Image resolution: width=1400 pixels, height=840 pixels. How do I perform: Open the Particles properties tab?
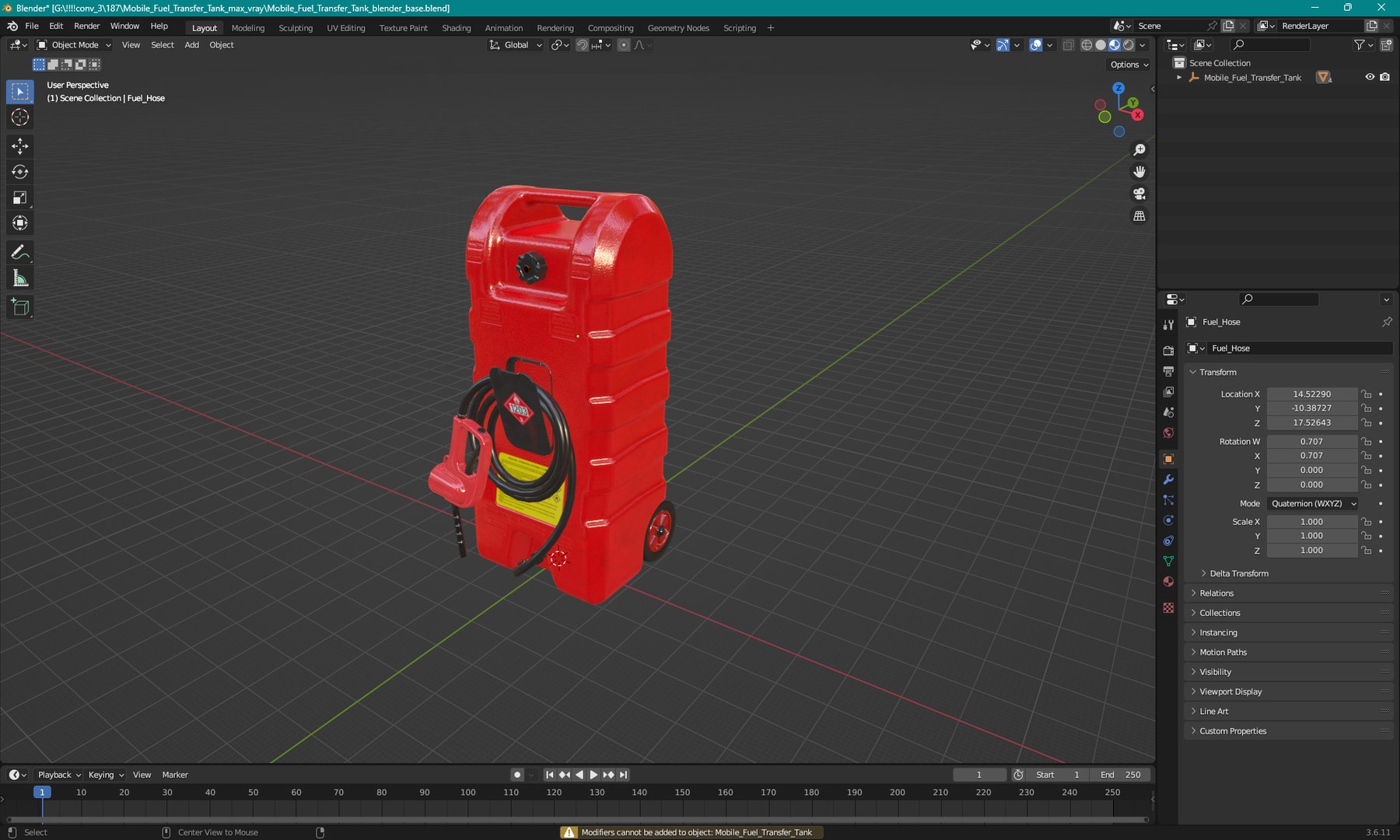coord(1168,500)
